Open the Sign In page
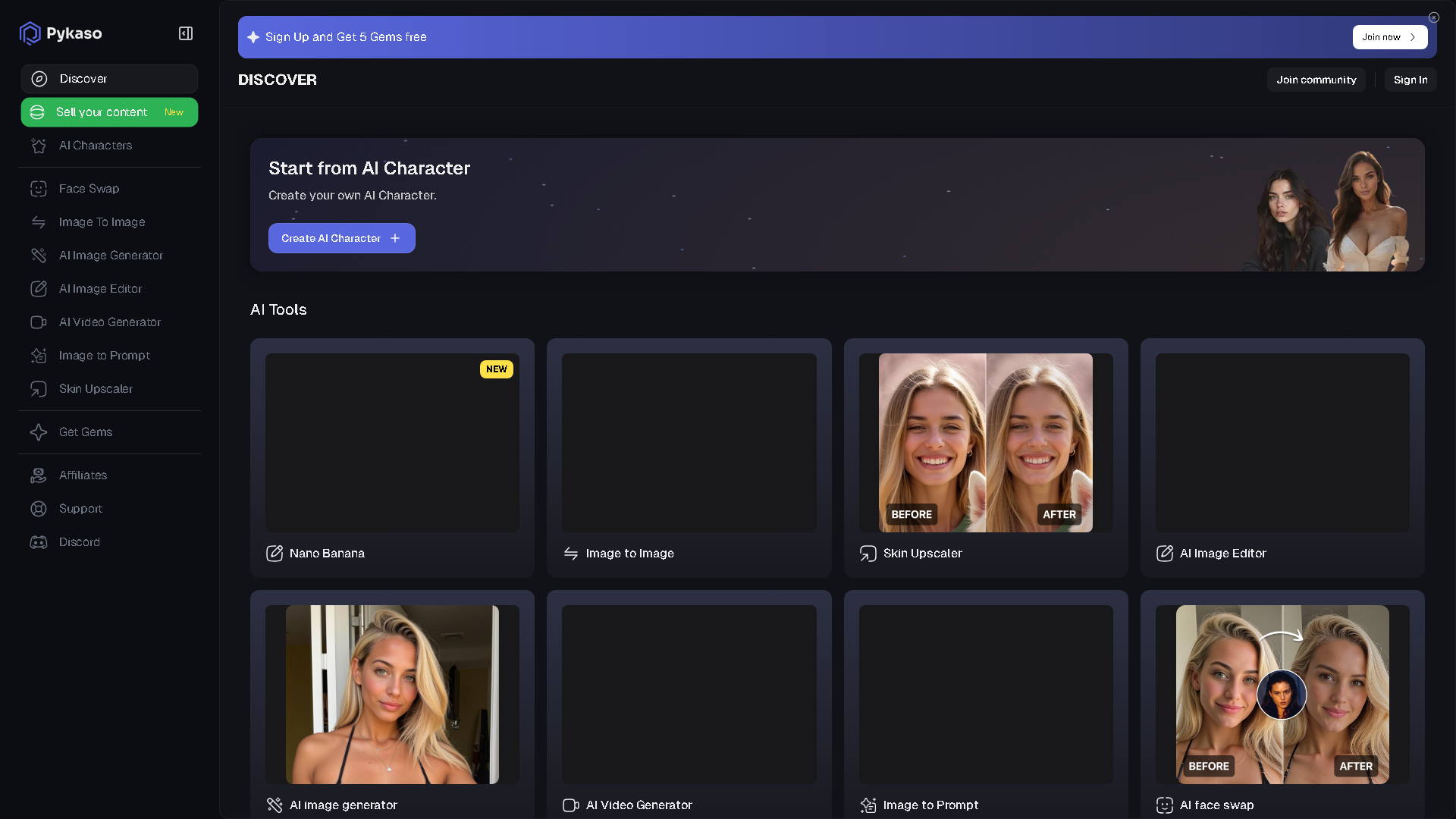Image resolution: width=1456 pixels, height=819 pixels. click(1410, 79)
